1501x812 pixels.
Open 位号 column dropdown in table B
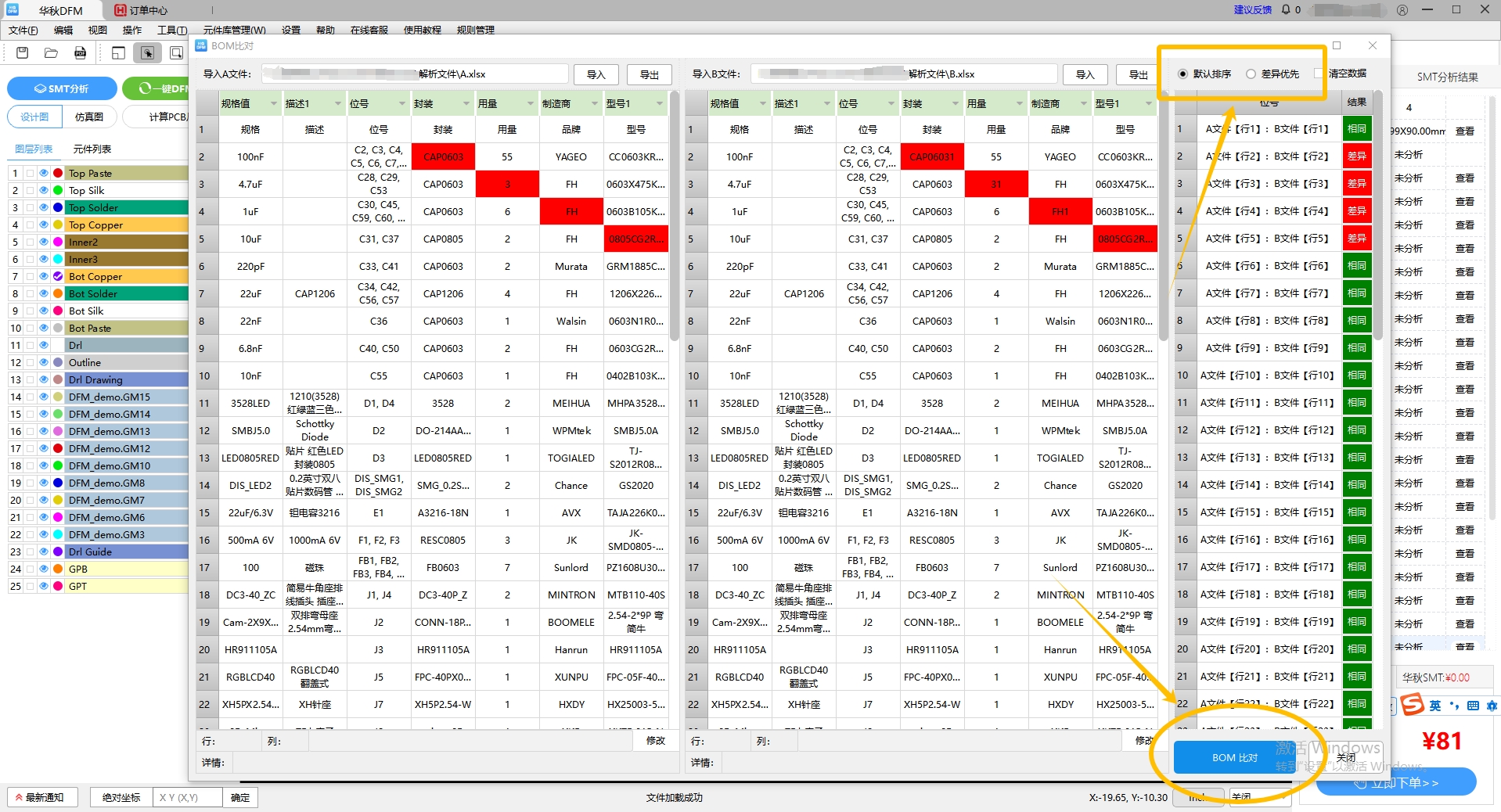[891, 103]
